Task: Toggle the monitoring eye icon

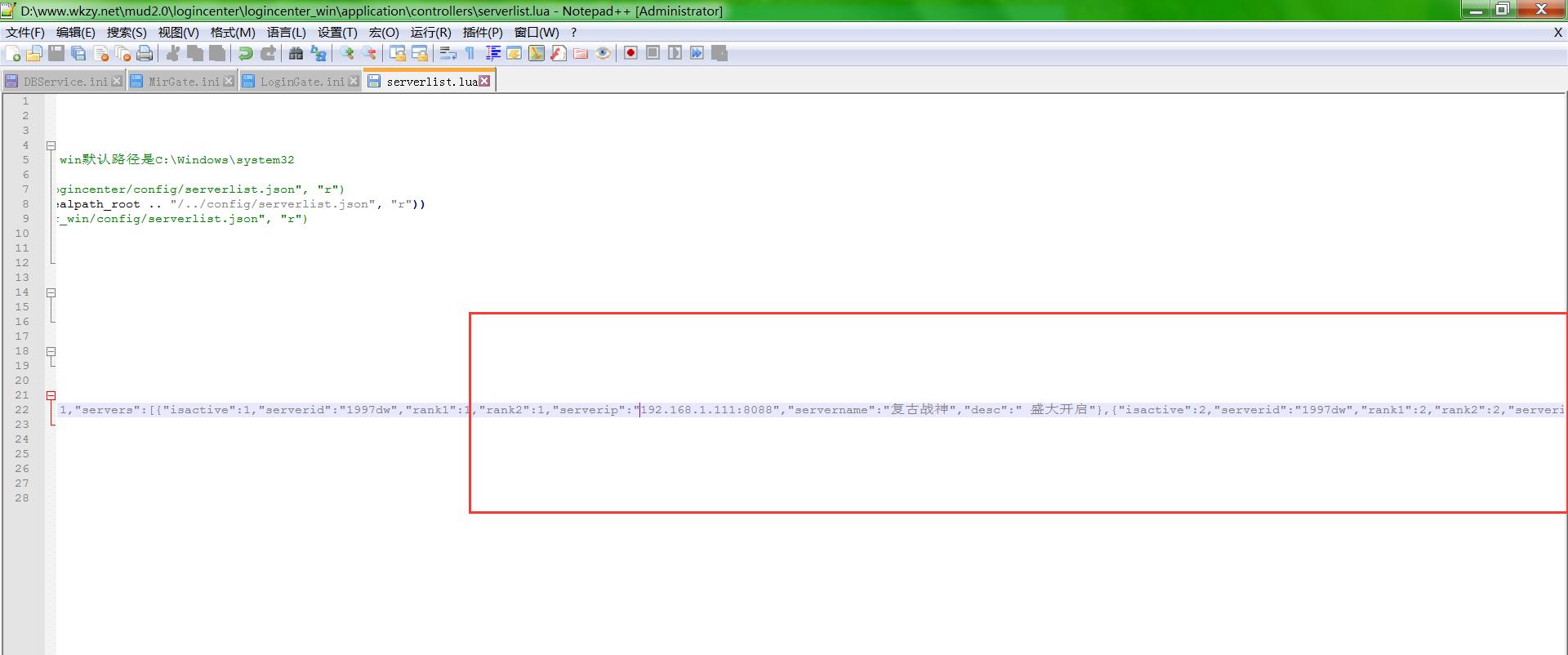Action: pyautogui.click(x=603, y=54)
